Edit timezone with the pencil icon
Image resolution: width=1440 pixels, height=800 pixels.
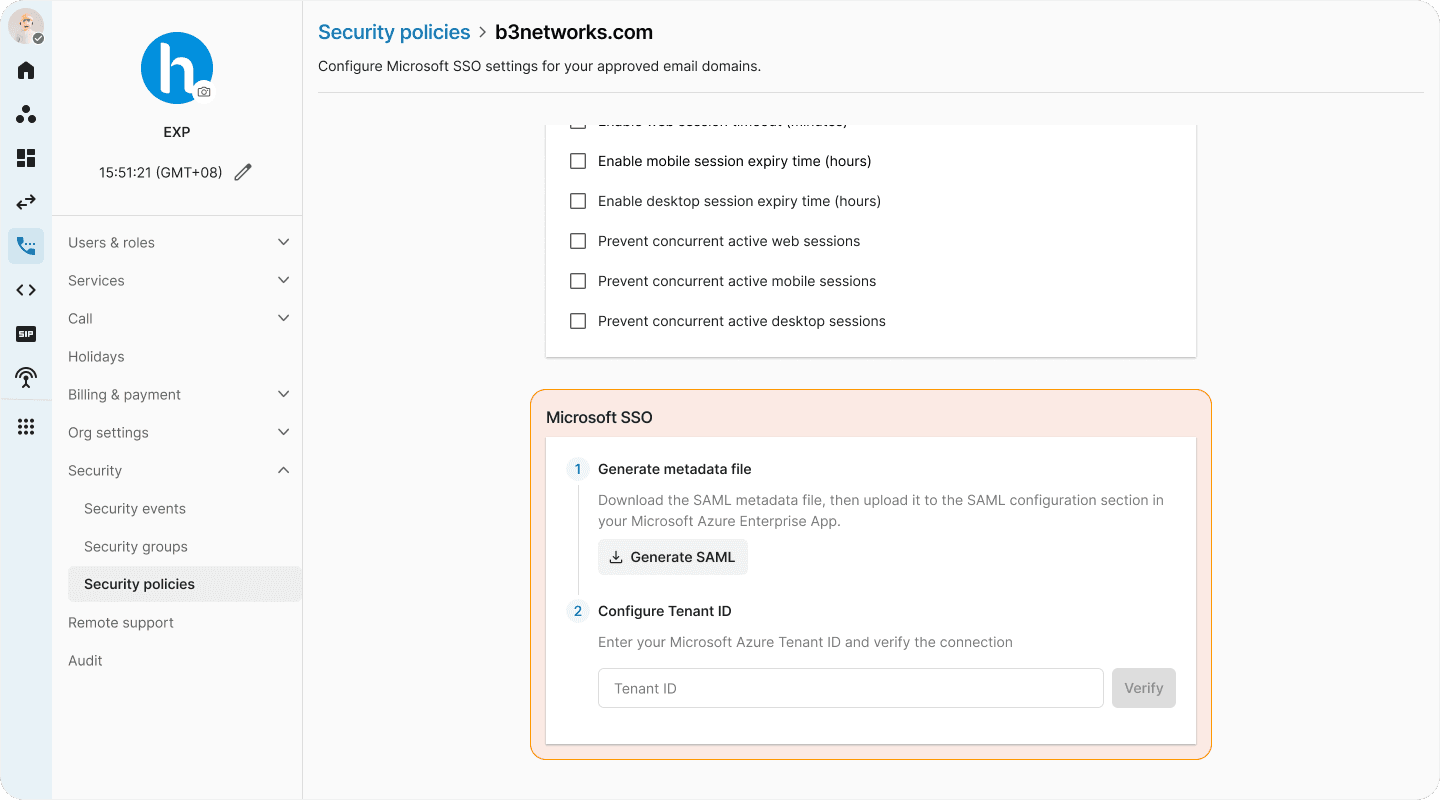click(x=243, y=172)
